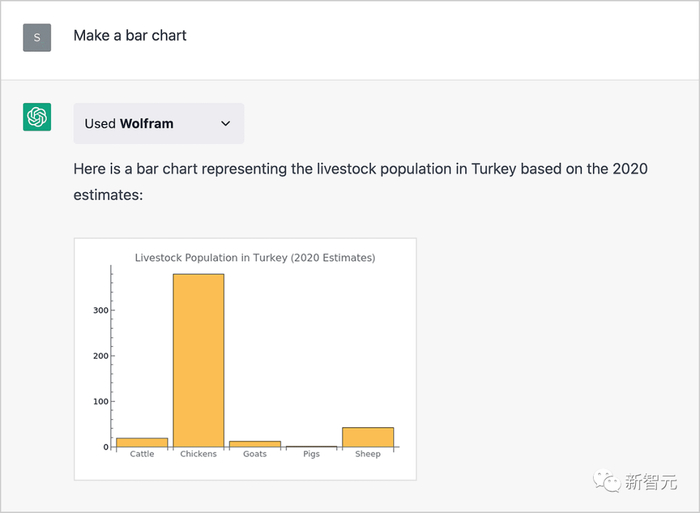Click the user avatar "S" icon
Viewport: 700px width, 513px height.
coord(37,37)
